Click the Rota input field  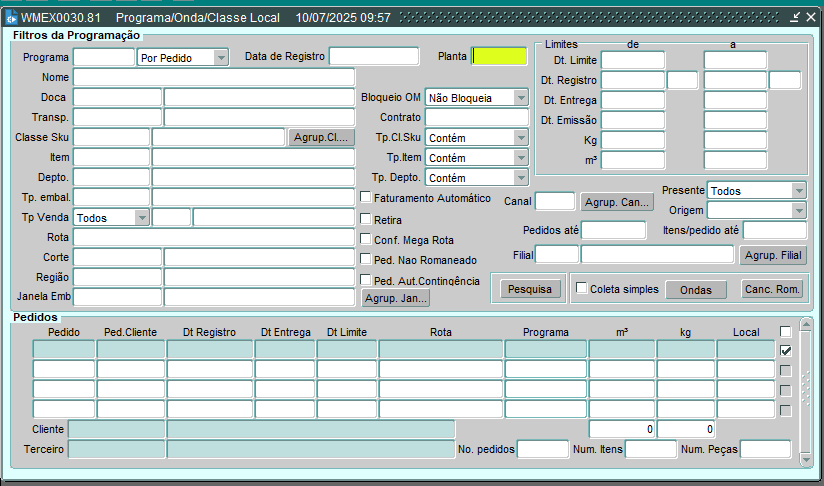tap(214, 237)
